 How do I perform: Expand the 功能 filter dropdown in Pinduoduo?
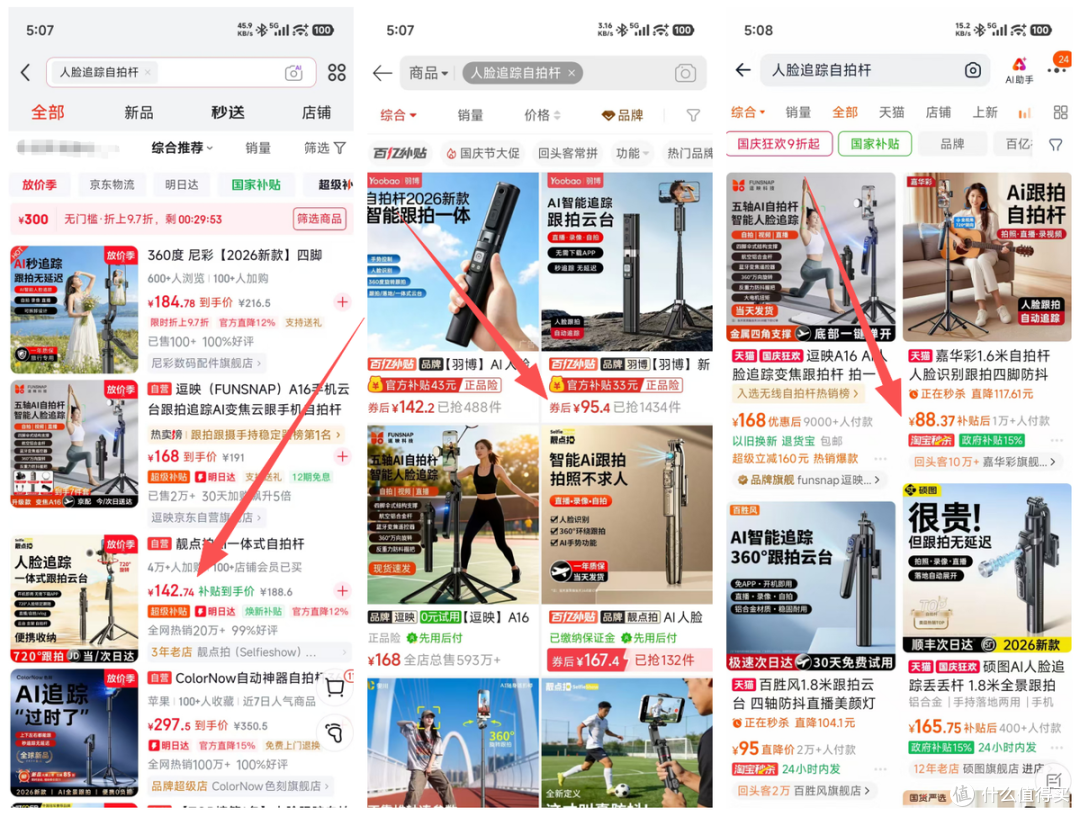point(632,153)
